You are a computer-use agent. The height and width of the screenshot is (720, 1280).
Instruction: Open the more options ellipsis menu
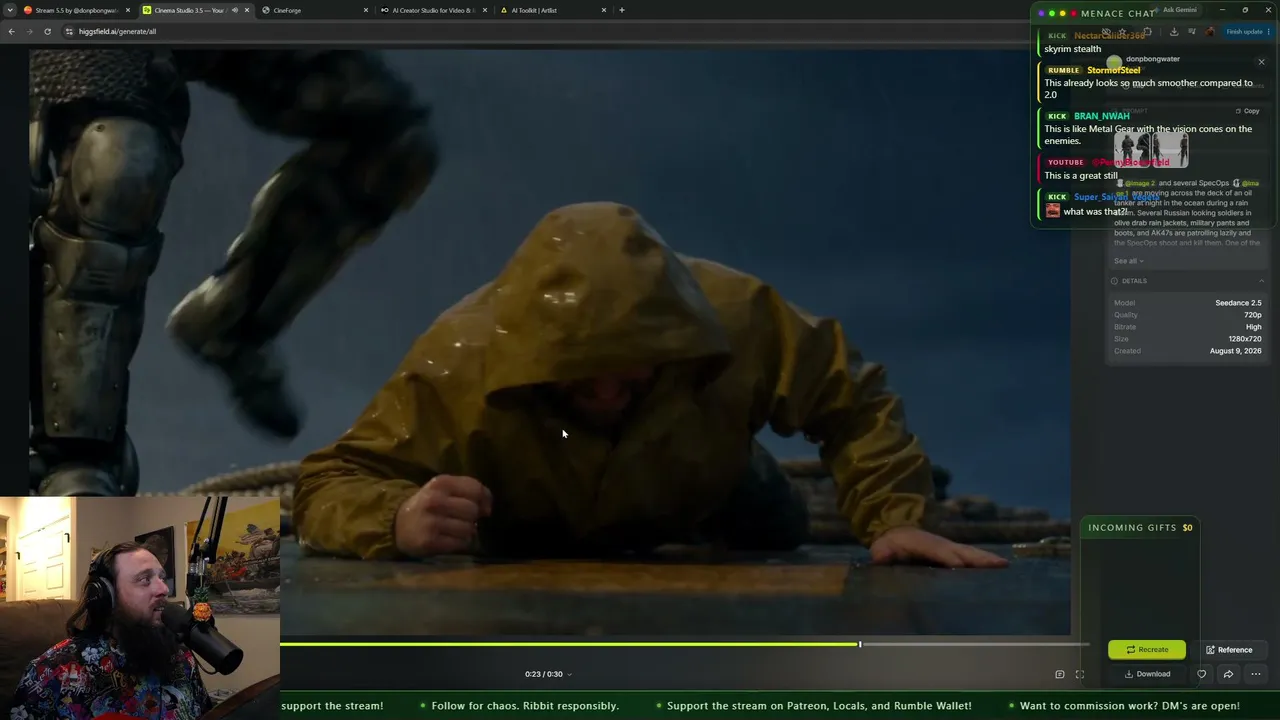tap(1256, 674)
